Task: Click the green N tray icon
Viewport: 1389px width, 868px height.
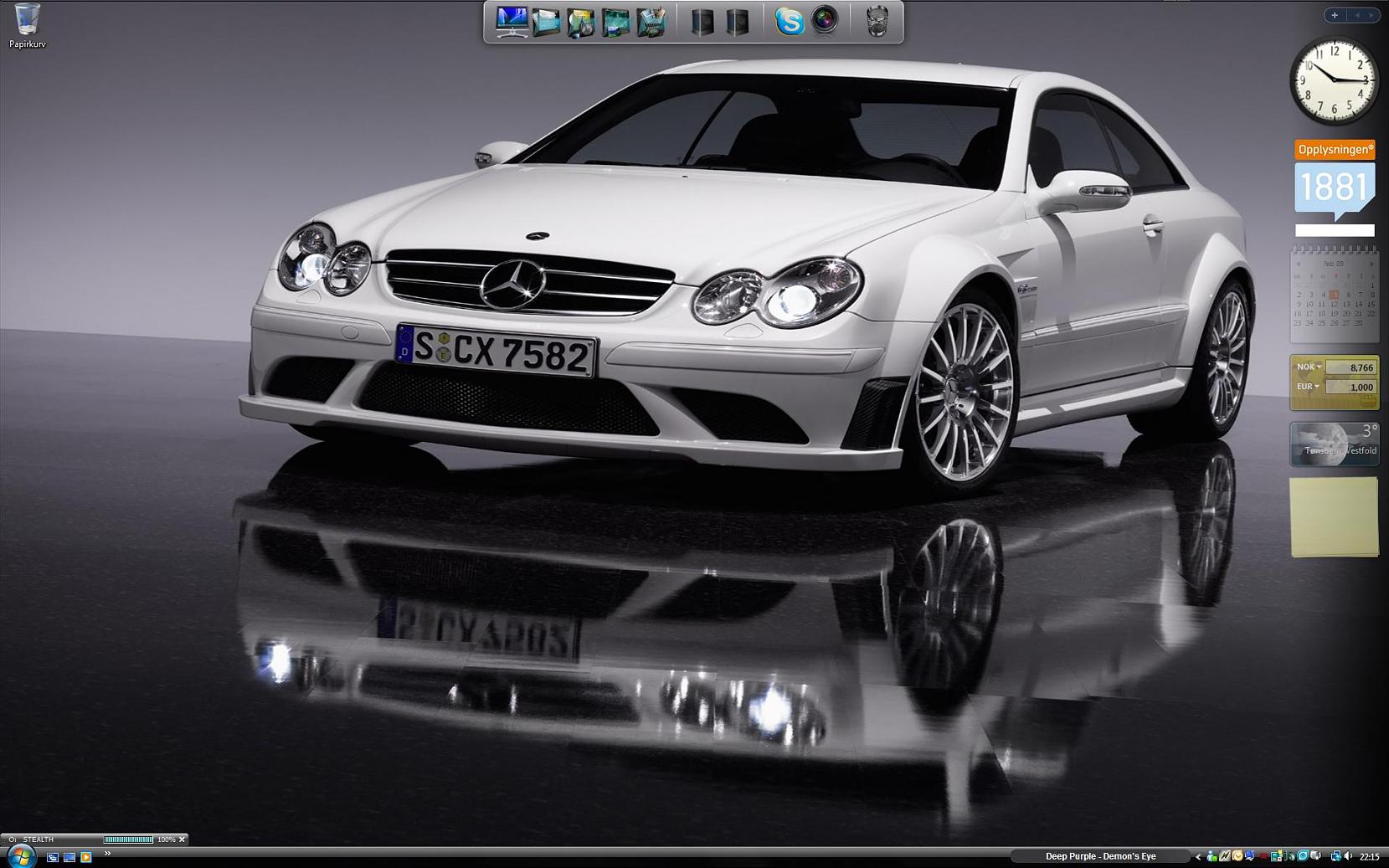Action: (1224, 857)
